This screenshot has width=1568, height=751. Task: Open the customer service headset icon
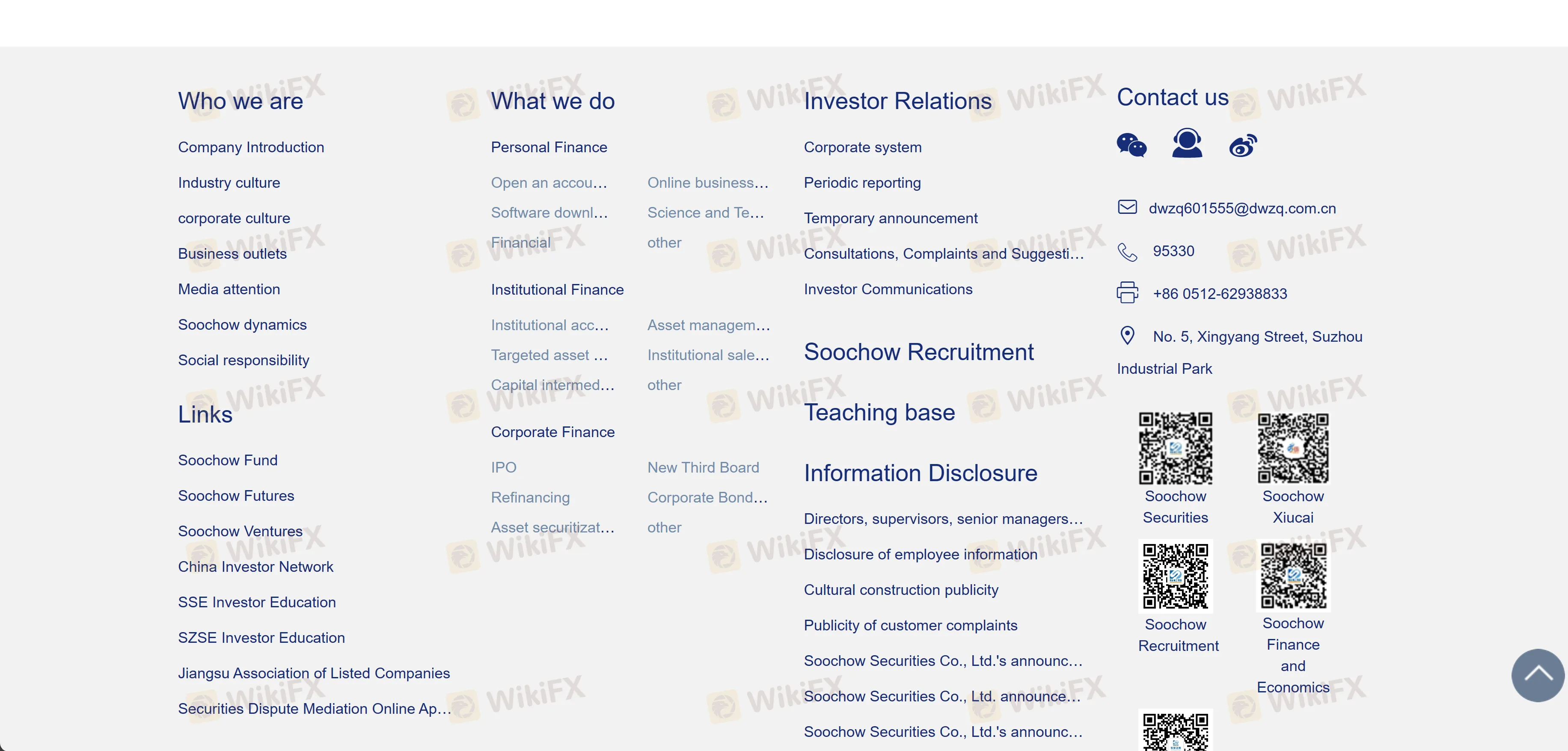click(1186, 144)
